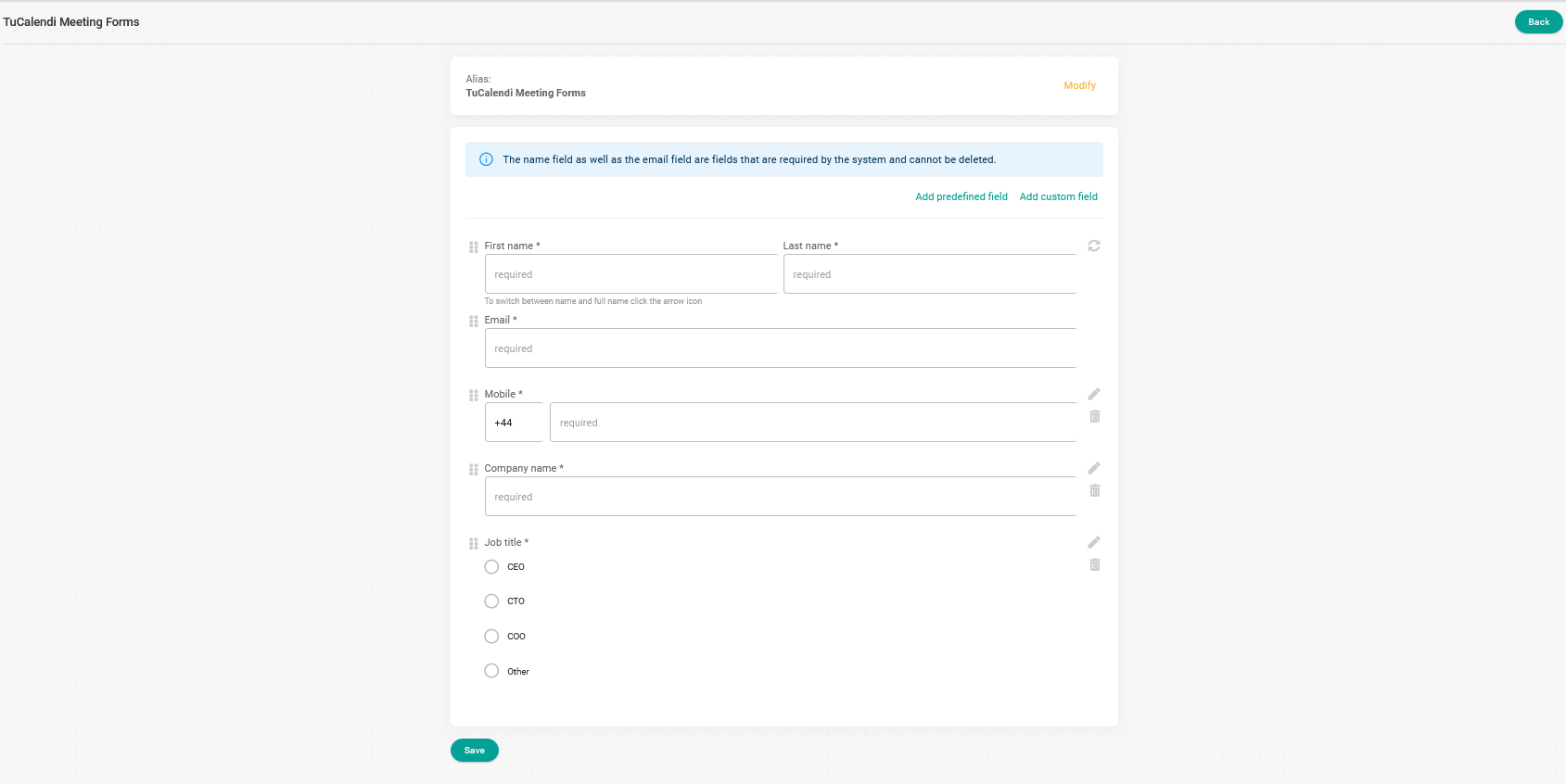Select the COO radio option

pyautogui.click(x=491, y=636)
